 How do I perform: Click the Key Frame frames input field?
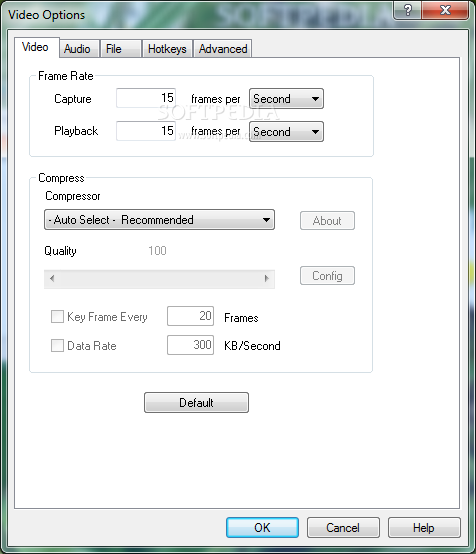[190, 316]
